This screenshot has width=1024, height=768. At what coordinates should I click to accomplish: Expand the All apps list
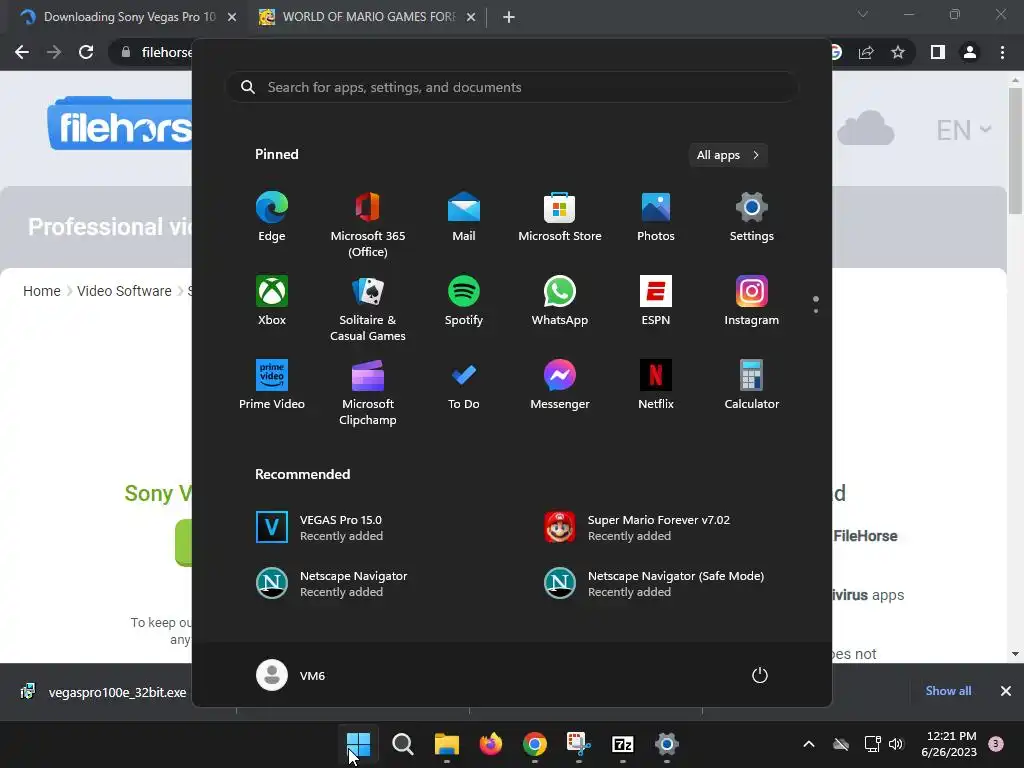pos(728,155)
